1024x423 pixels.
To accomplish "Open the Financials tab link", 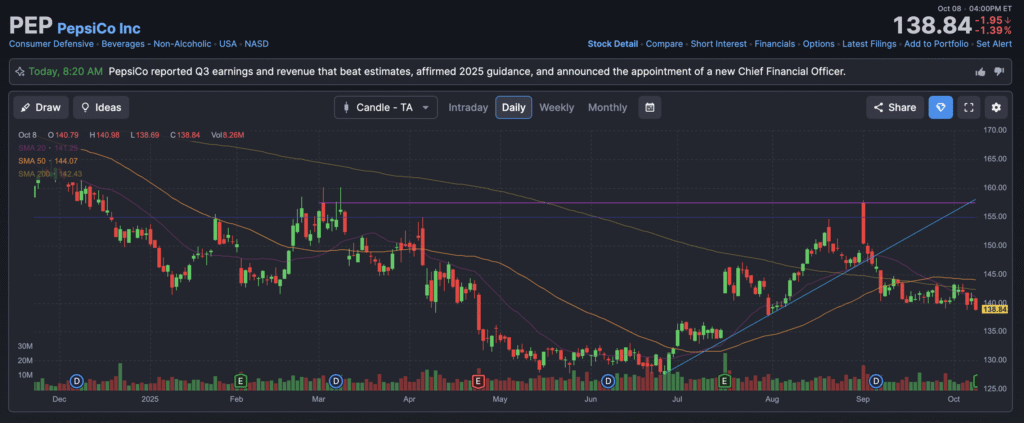I will (774, 44).
